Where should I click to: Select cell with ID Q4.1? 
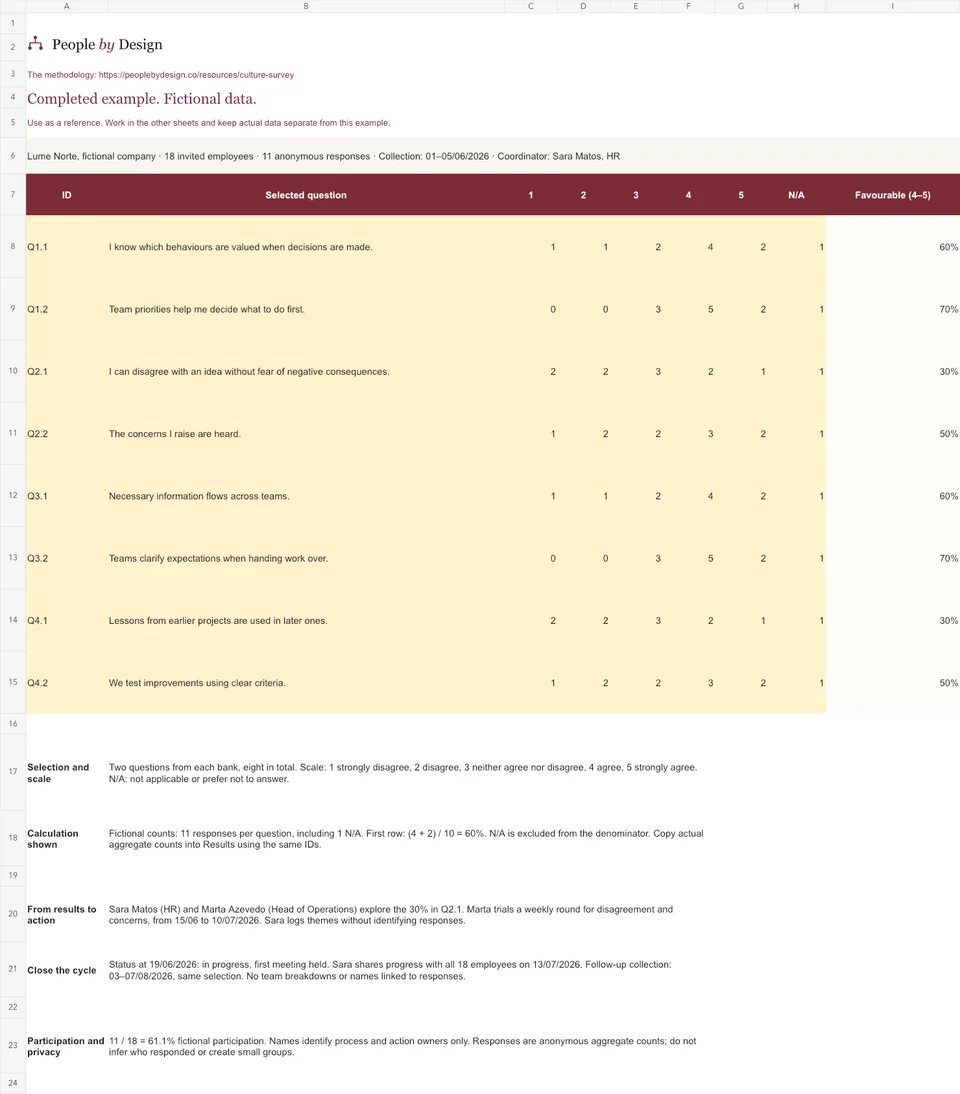click(66, 620)
